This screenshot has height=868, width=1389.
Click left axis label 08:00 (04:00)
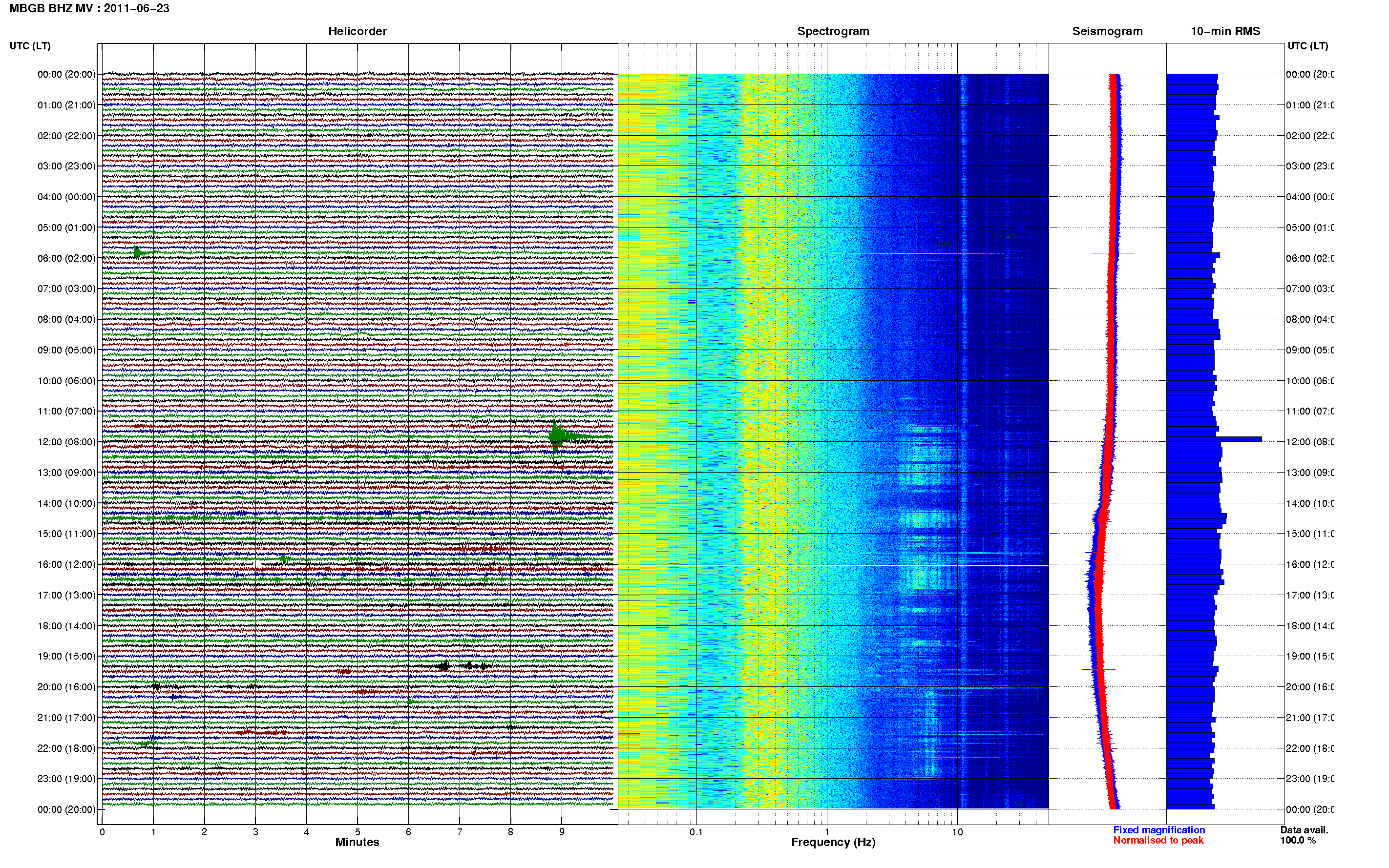[66, 319]
